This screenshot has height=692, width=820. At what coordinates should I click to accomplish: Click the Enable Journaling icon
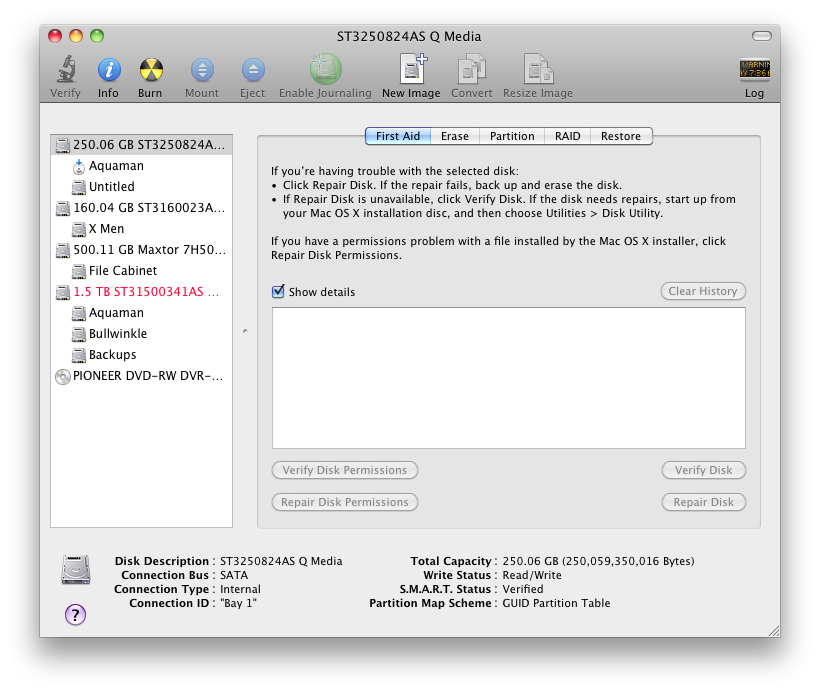pyautogui.click(x=325, y=70)
